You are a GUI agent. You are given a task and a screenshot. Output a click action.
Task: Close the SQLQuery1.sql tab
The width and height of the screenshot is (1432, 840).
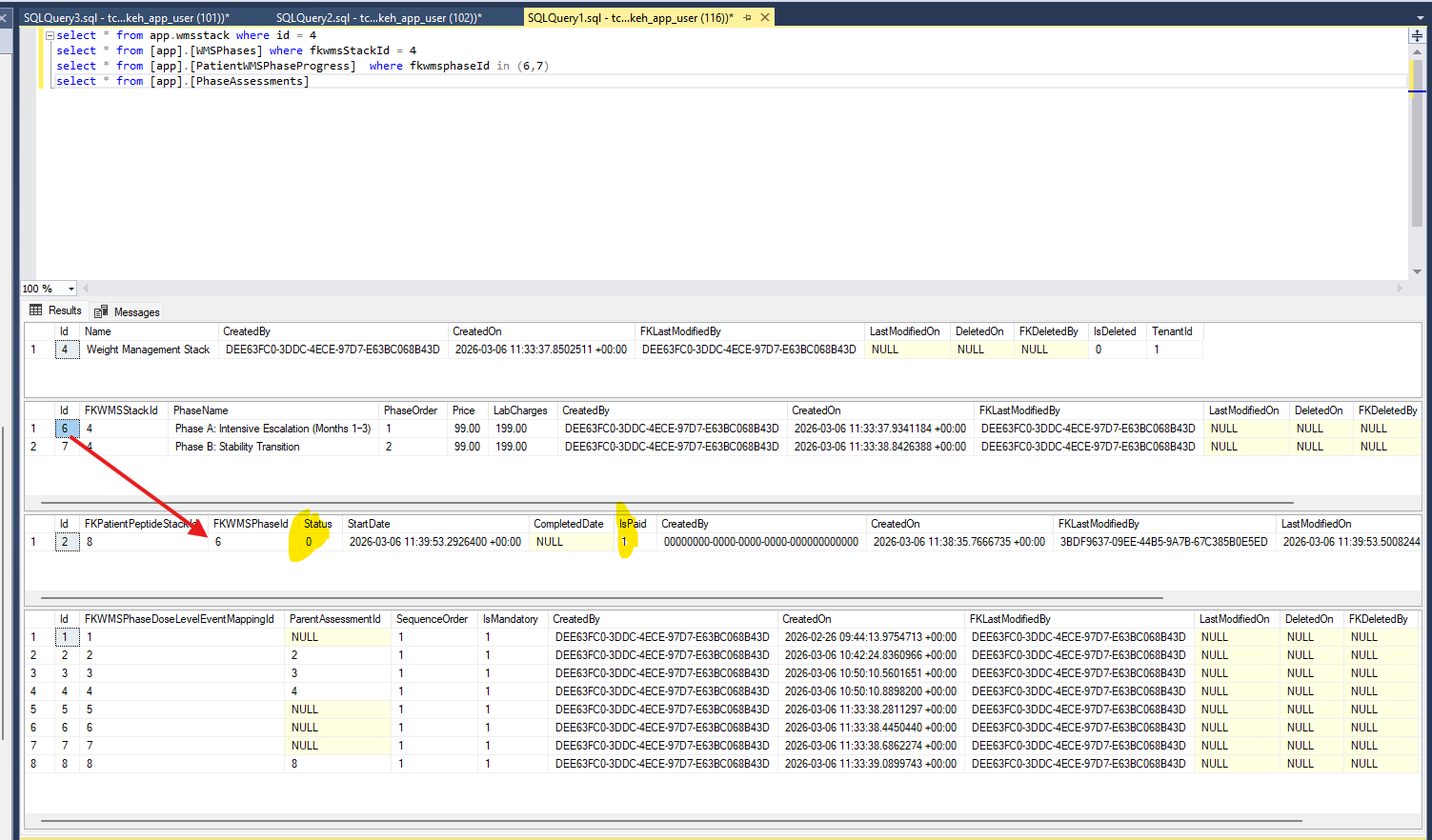(x=764, y=18)
